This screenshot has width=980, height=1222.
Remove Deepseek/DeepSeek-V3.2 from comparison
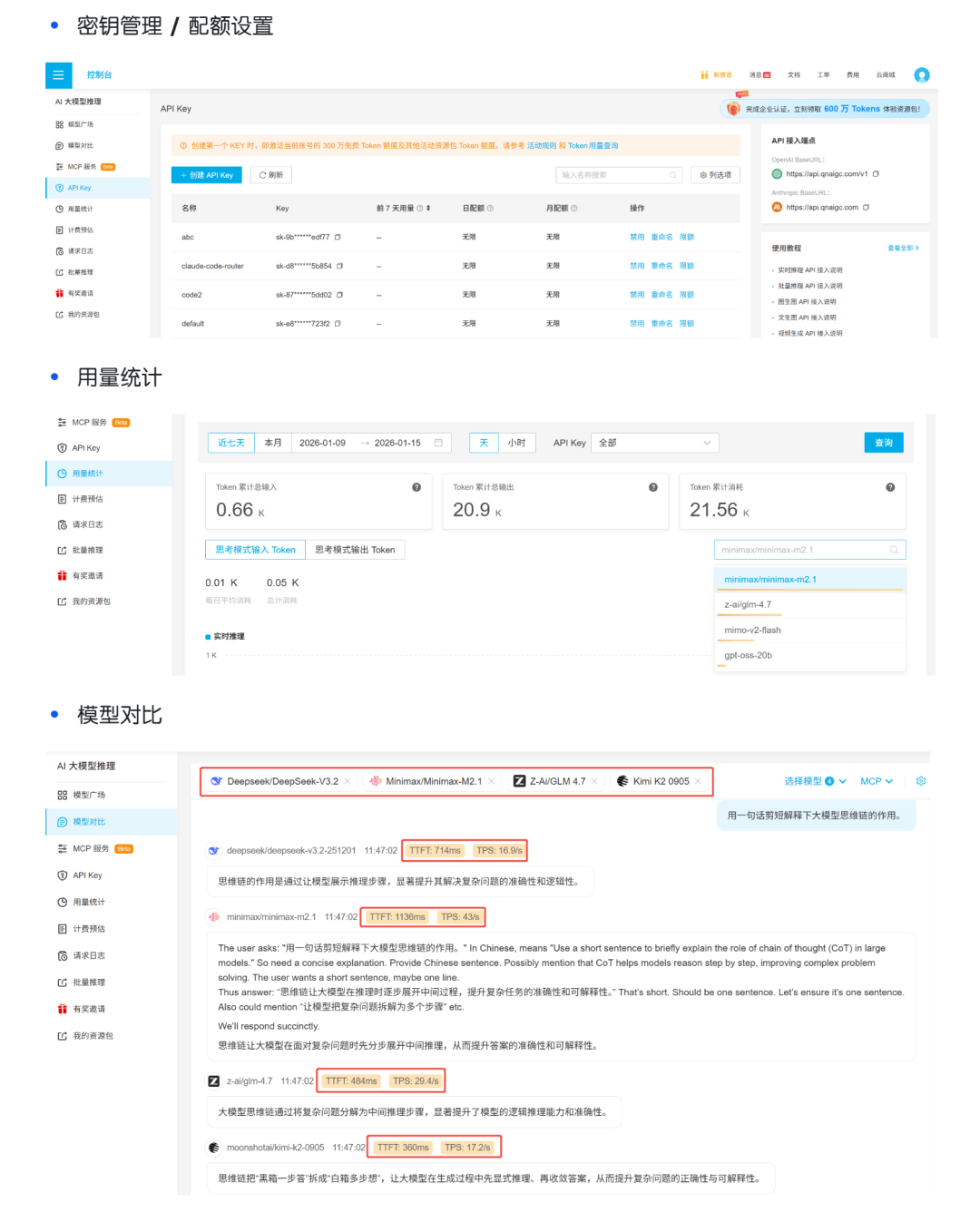pos(348,781)
